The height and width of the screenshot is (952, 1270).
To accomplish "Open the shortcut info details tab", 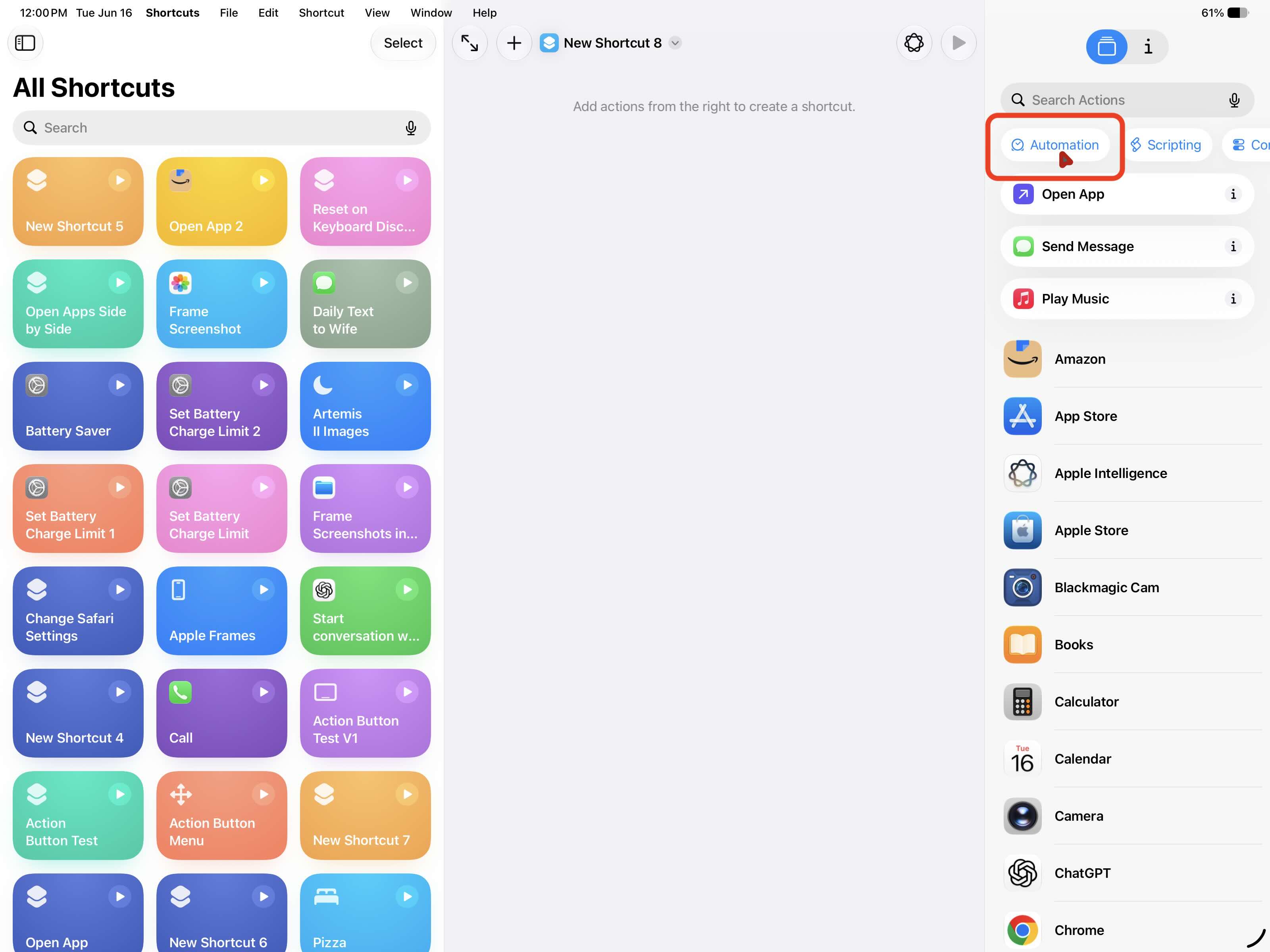I will (x=1148, y=47).
